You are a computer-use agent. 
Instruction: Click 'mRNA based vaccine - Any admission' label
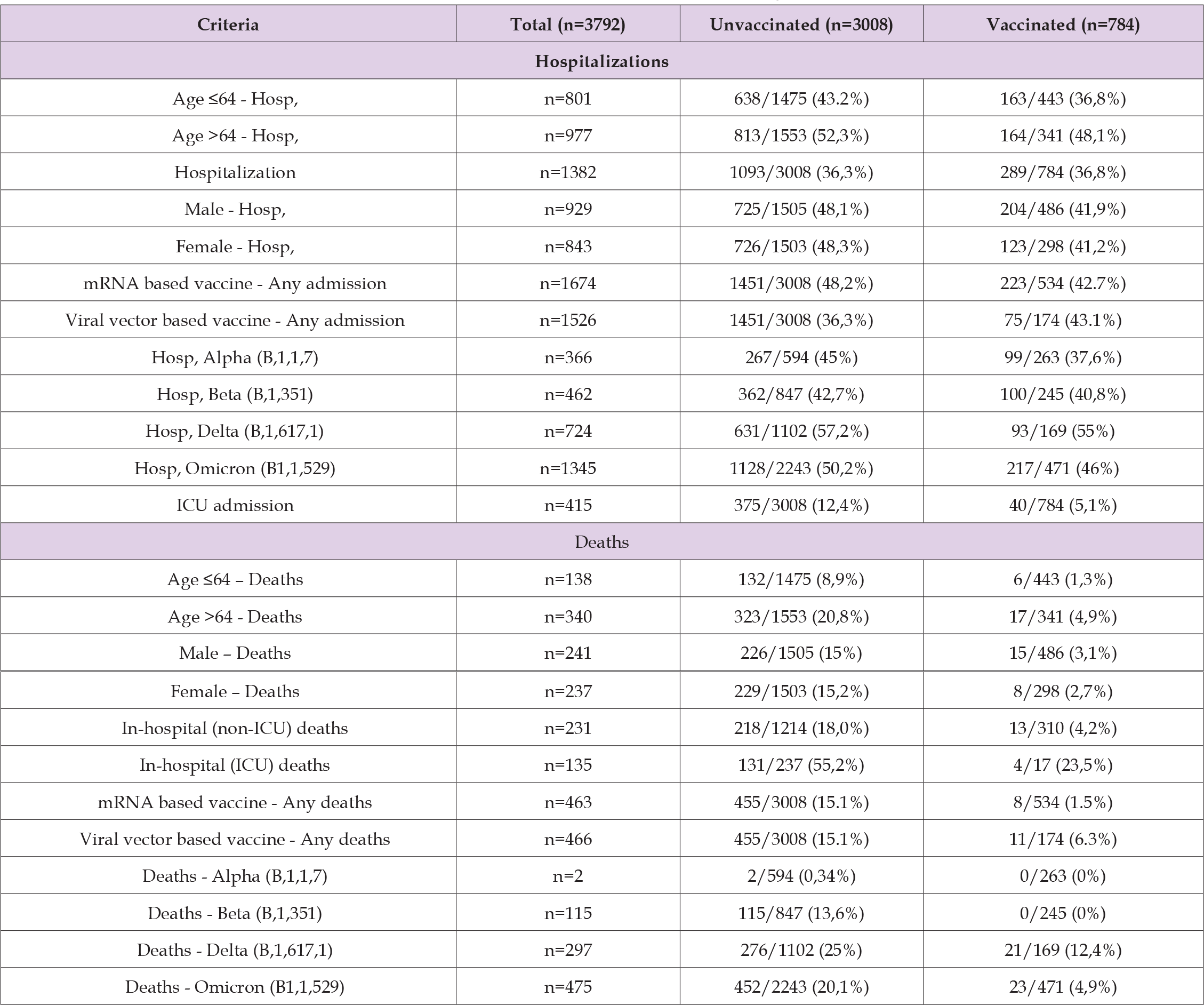[235, 283]
